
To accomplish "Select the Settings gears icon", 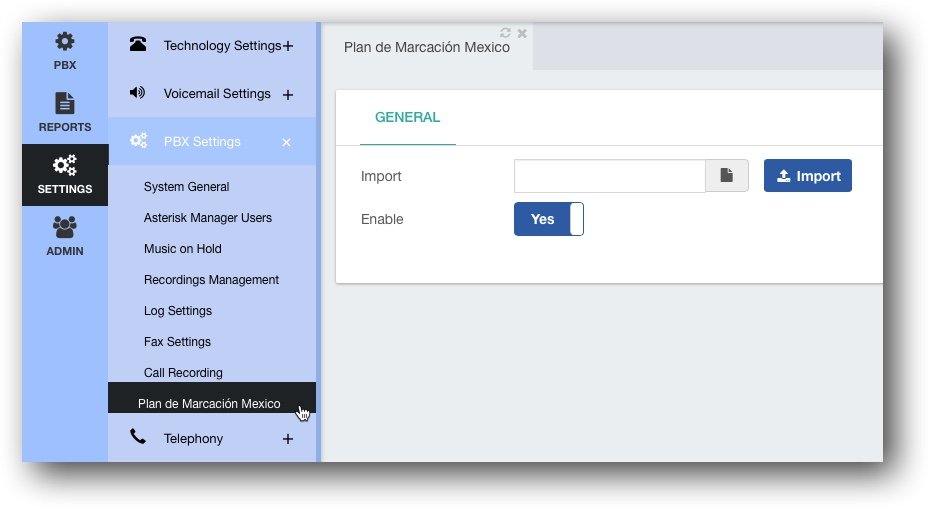I will click(65, 165).
